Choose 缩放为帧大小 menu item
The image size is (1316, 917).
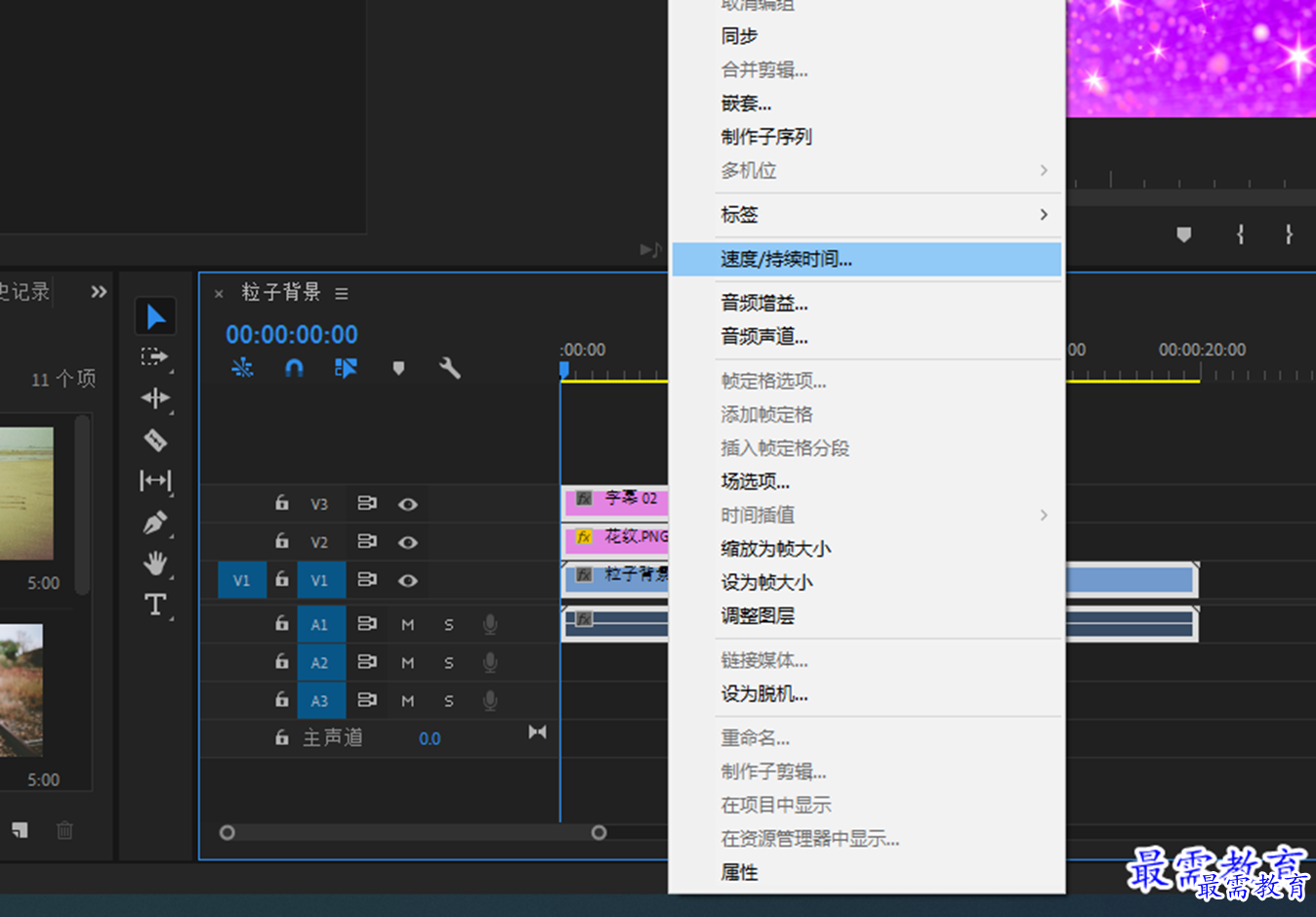point(867,549)
